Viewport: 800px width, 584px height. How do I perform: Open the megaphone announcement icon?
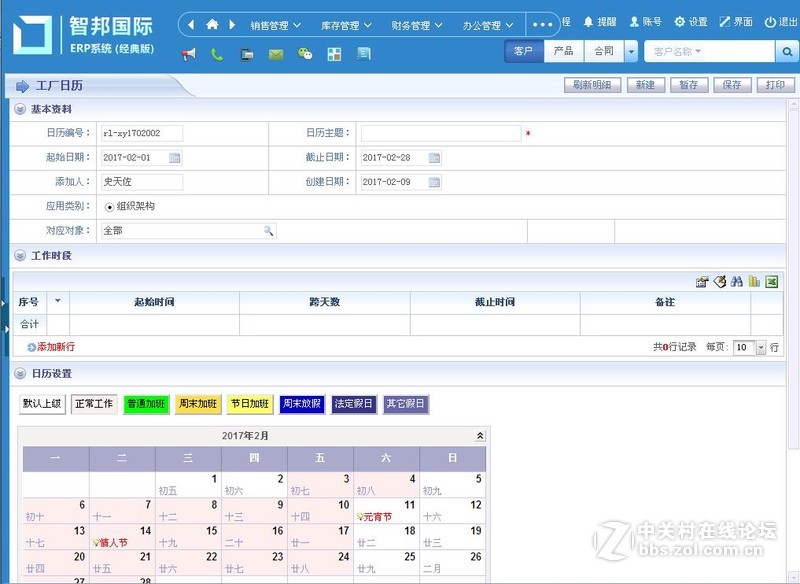click(x=189, y=54)
